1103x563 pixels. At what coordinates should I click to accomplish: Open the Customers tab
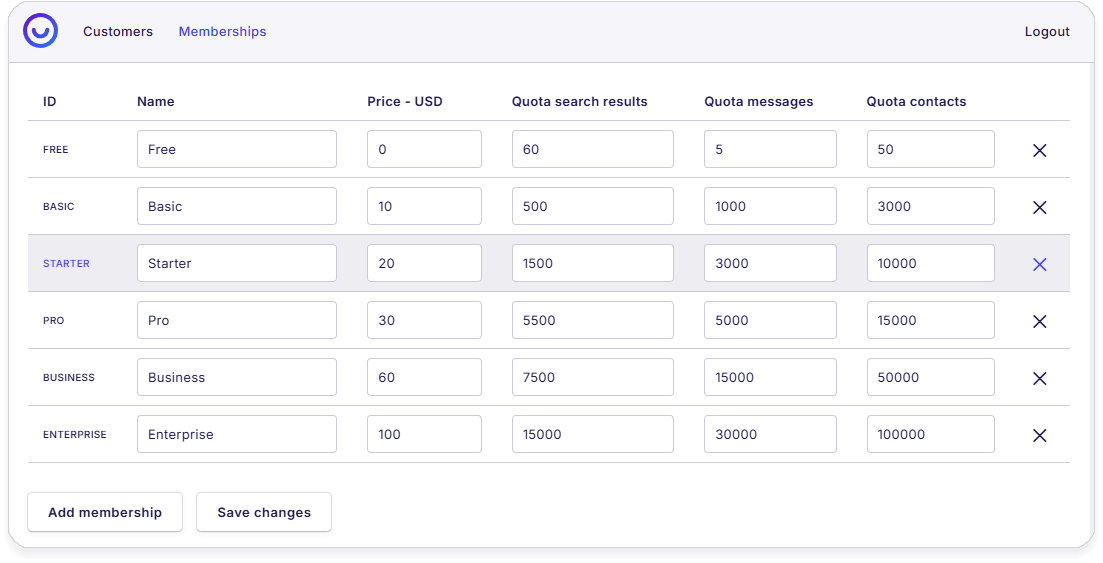[x=118, y=32]
